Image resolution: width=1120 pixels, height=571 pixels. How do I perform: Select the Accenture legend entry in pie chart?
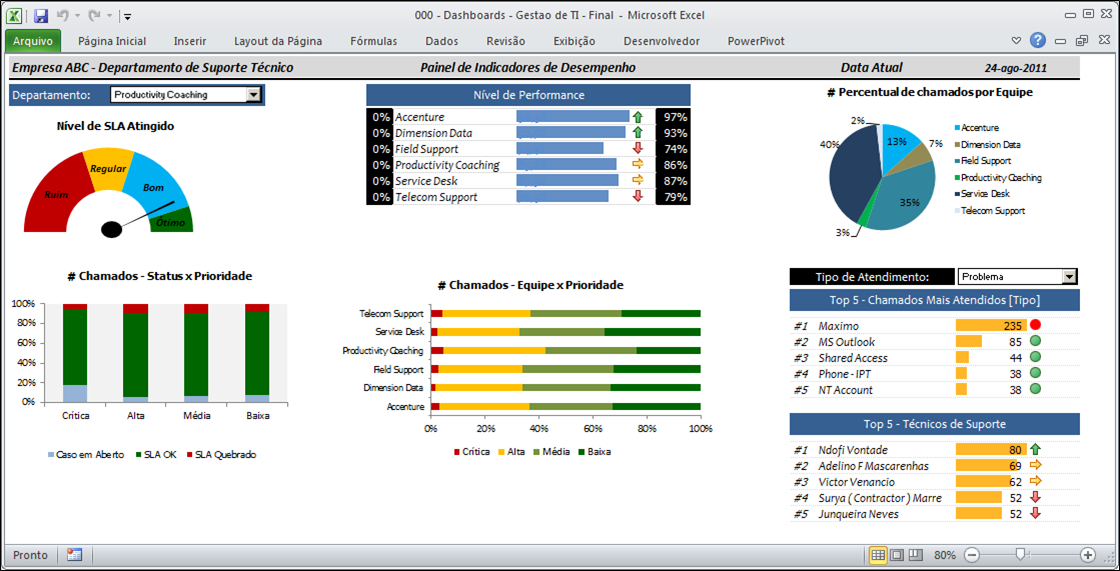coord(977,128)
